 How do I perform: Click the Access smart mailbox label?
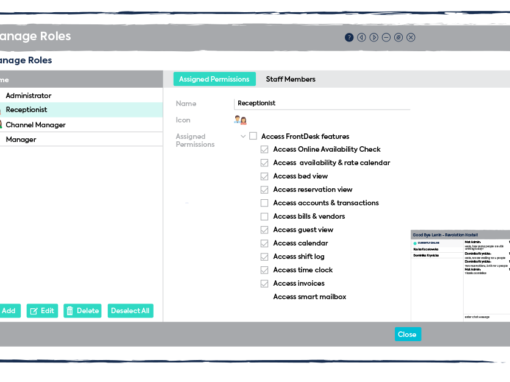pyautogui.click(x=310, y=297)
